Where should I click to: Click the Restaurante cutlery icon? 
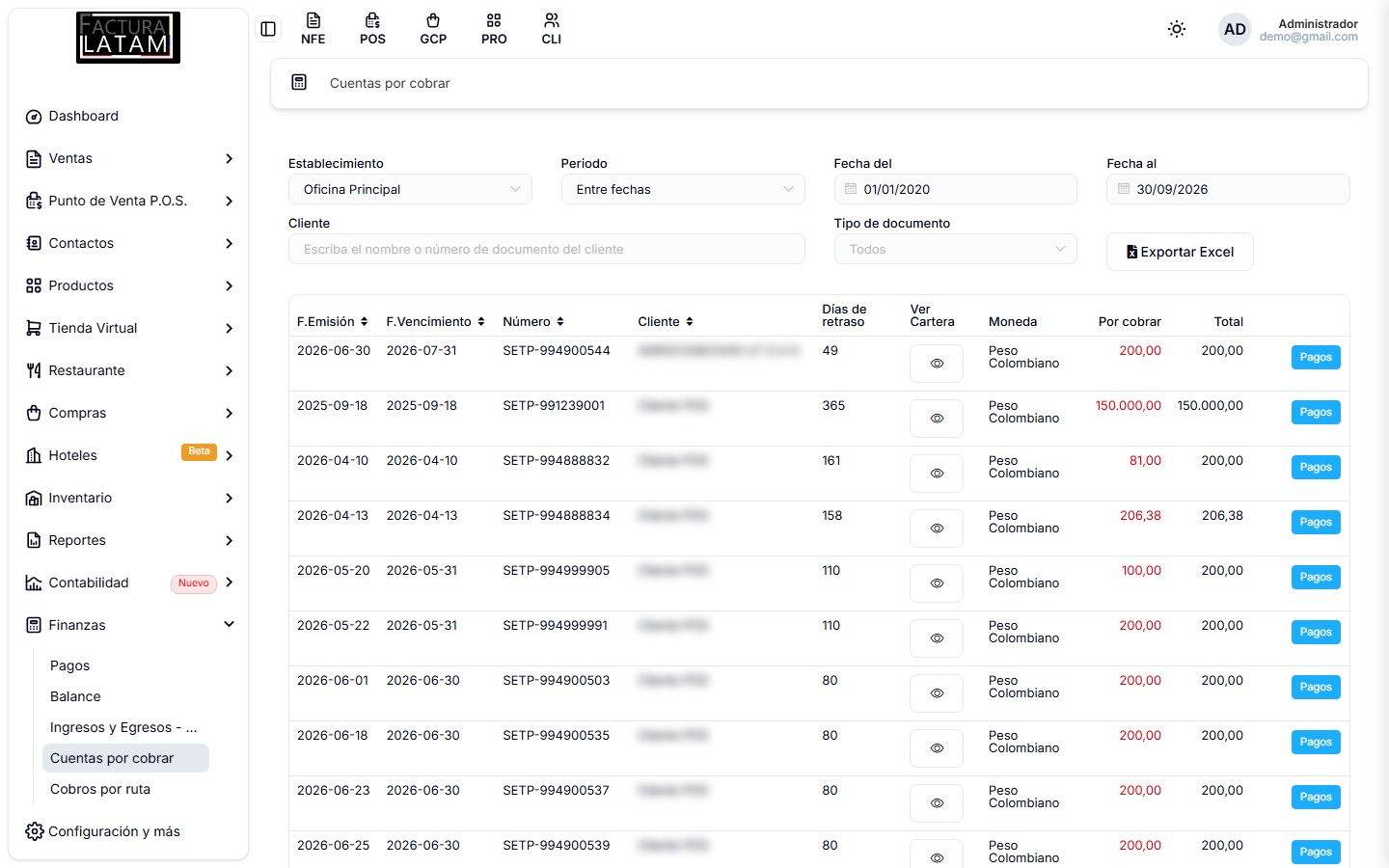pyautogui.click(x=34, y=371)
